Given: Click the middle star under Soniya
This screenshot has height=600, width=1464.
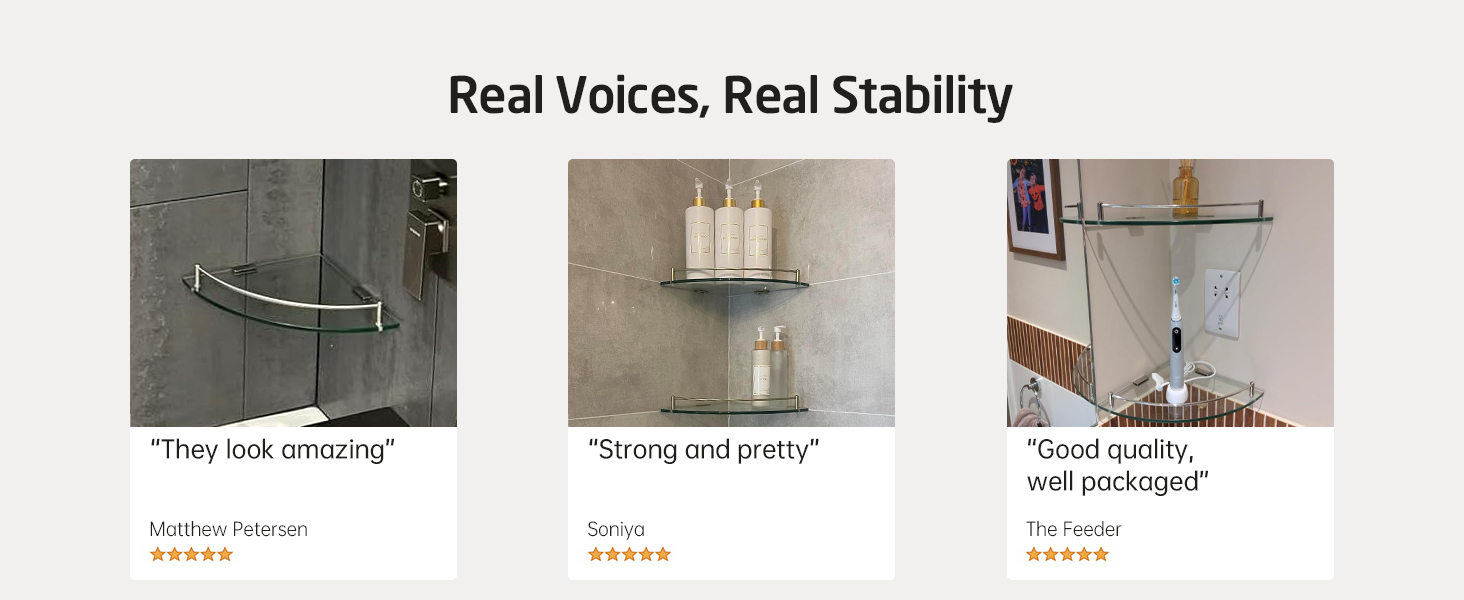Looking at the screenshot, I should point(629,554).
